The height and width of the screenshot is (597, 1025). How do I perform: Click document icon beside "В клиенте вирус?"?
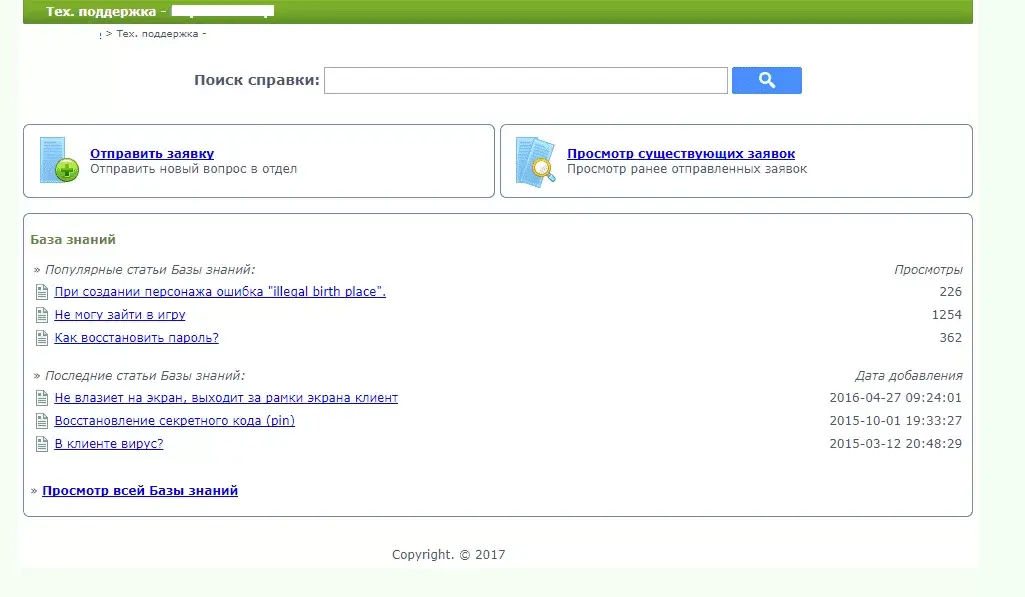click(42, 443)
